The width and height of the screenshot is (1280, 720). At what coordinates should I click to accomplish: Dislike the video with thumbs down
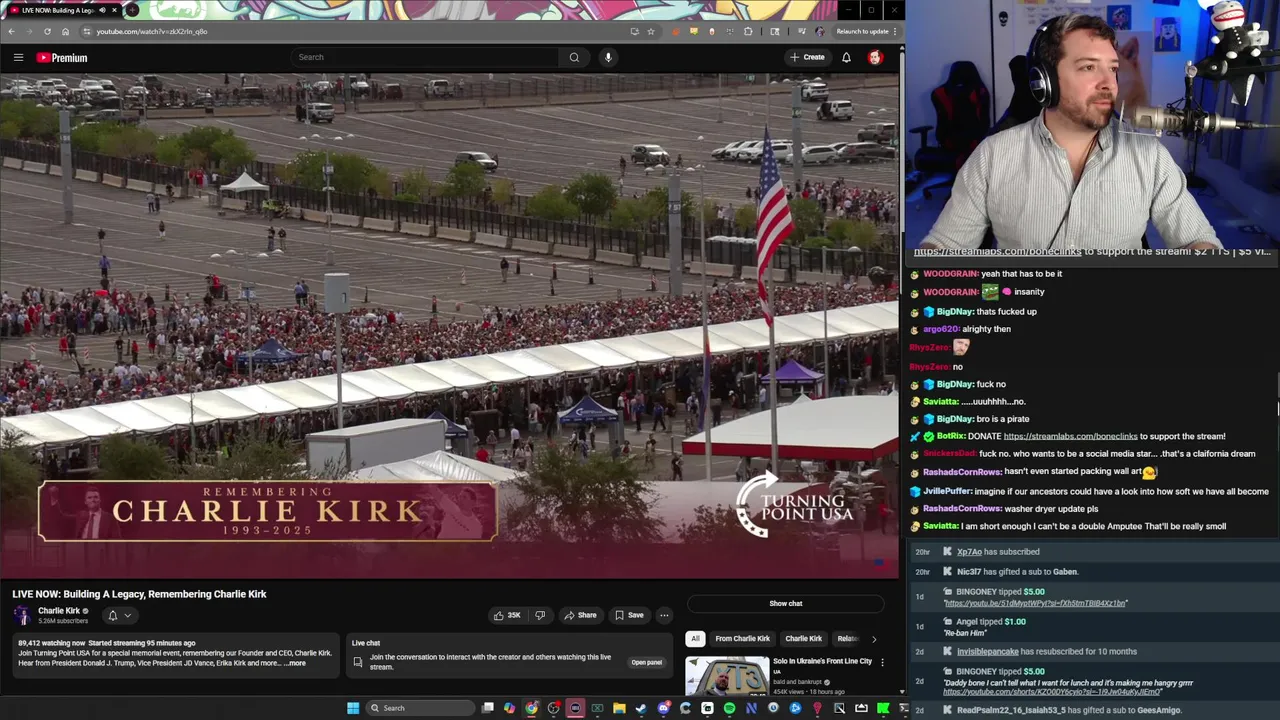click(540, 615)
